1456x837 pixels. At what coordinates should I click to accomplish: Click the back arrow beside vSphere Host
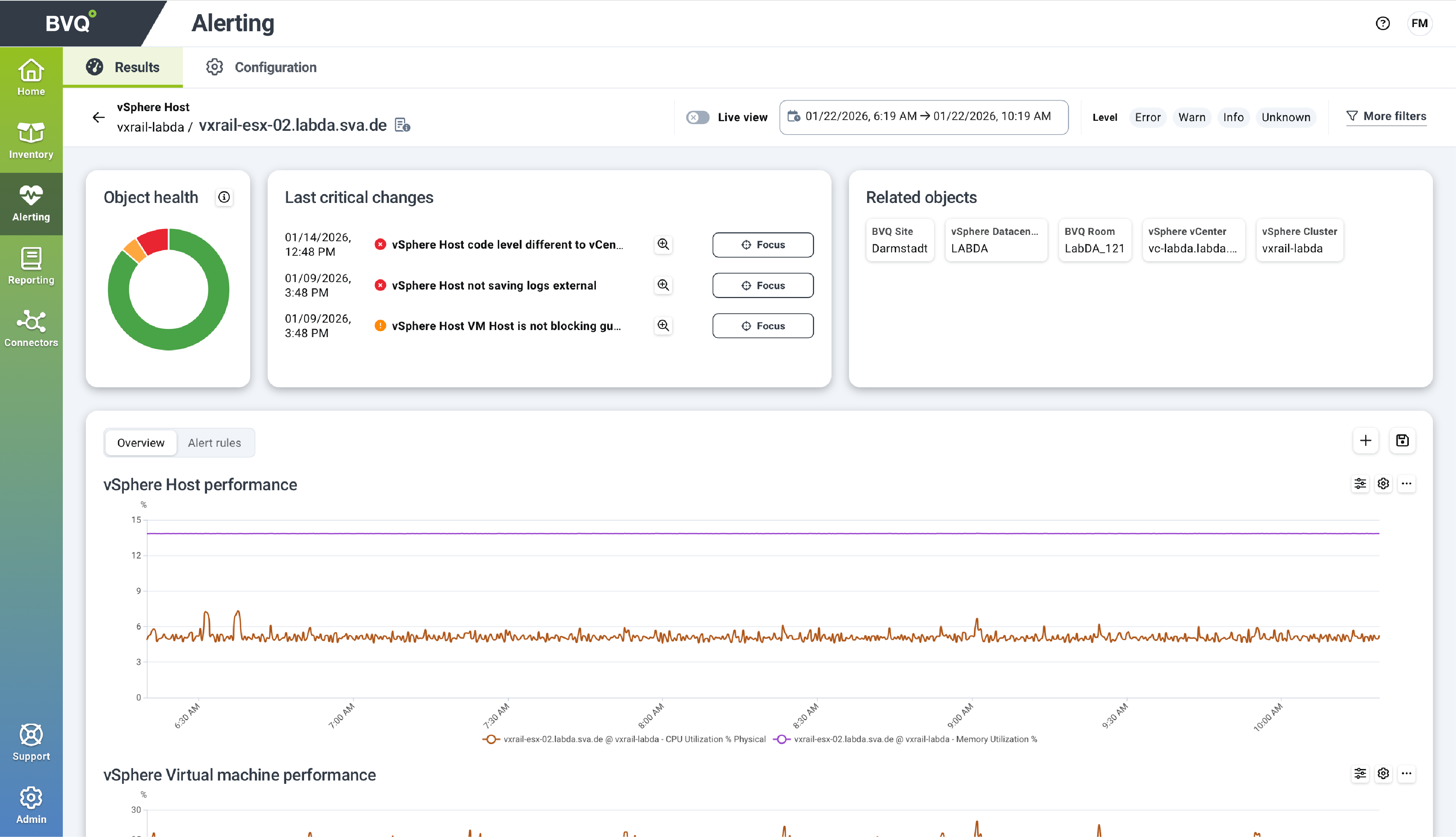98,117
